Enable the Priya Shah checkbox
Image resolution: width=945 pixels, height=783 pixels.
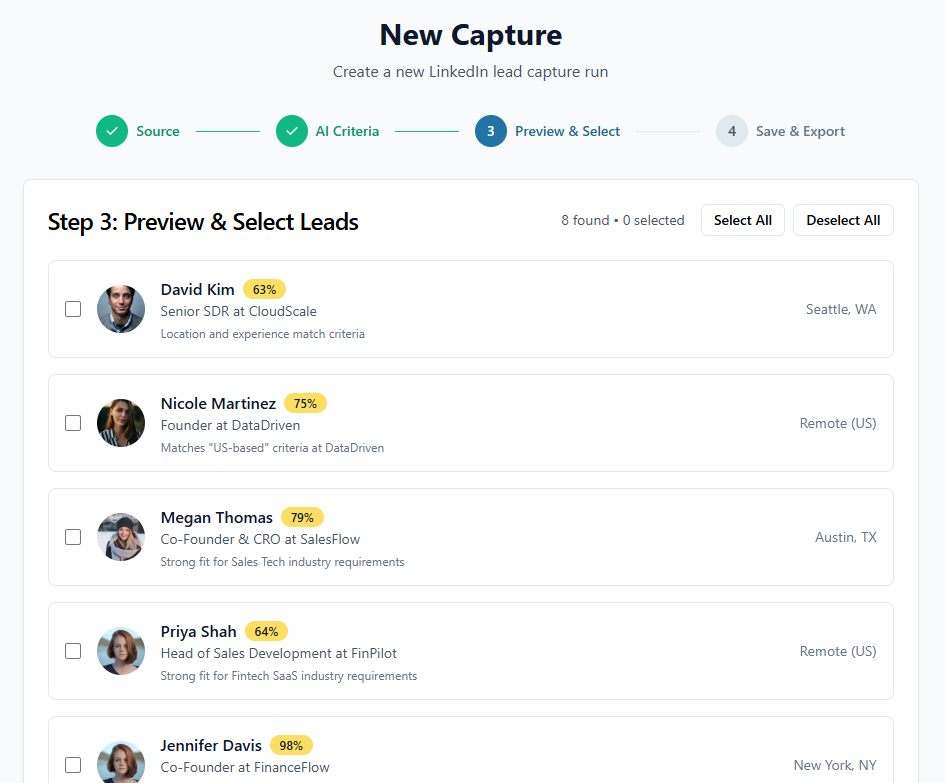click(x=73, y=651)
